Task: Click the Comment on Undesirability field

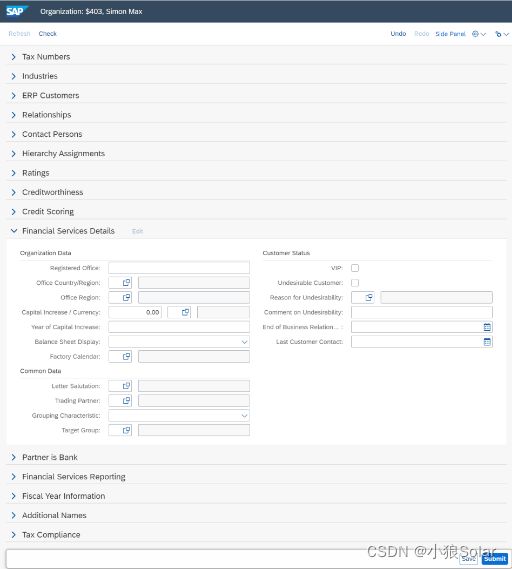Action: [422, 312]
